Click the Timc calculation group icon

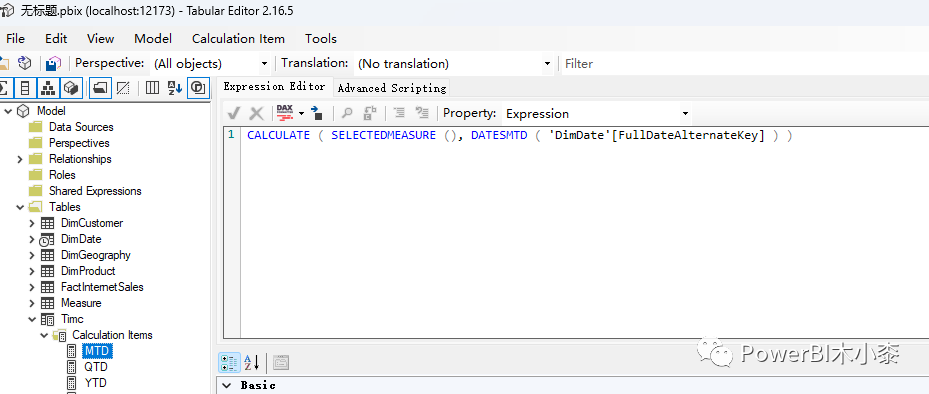tap(47, 319)
